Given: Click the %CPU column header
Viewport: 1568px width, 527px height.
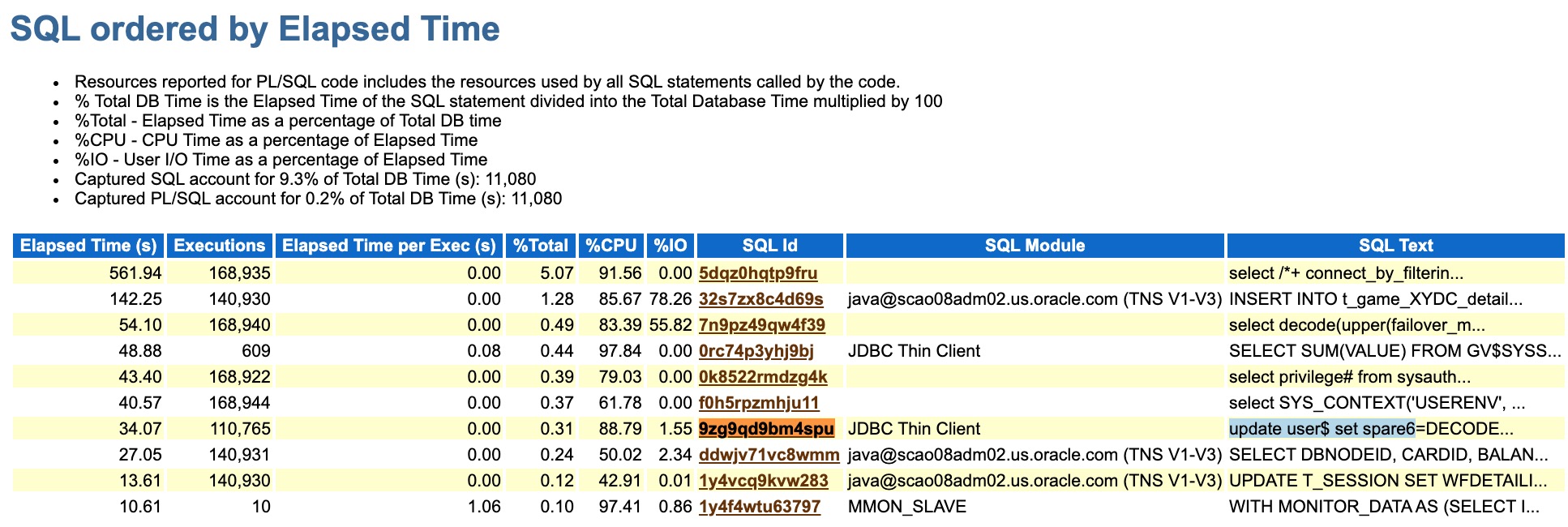Looking at the screenshot, I should [611, 246].
